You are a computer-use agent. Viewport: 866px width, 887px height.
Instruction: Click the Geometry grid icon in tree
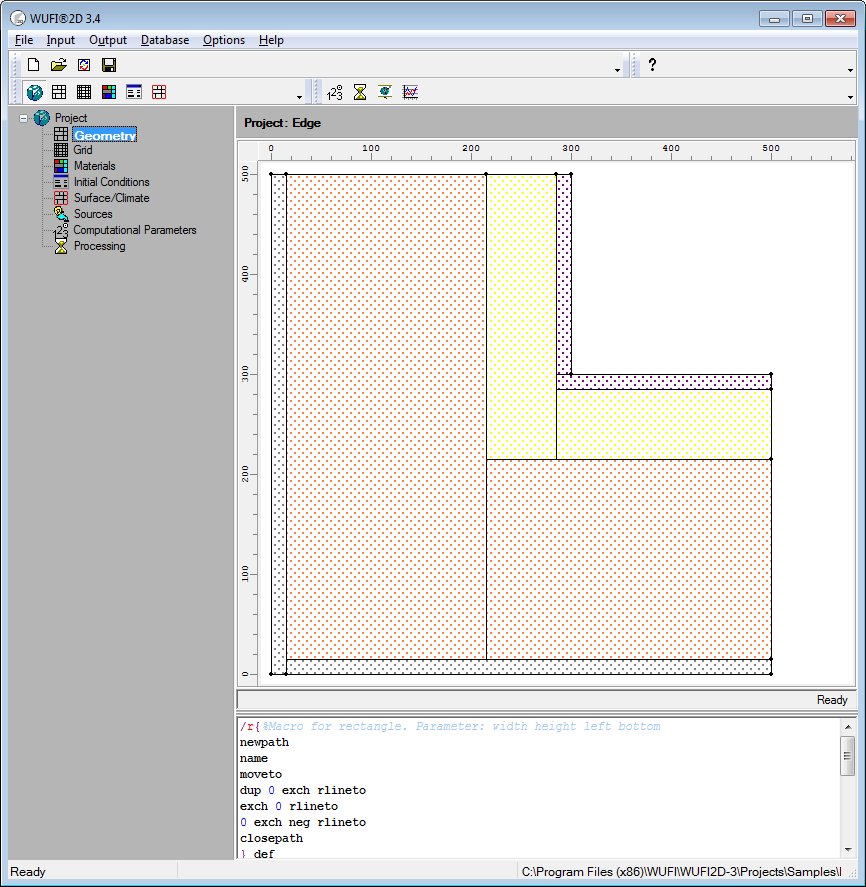coord(61,134)
